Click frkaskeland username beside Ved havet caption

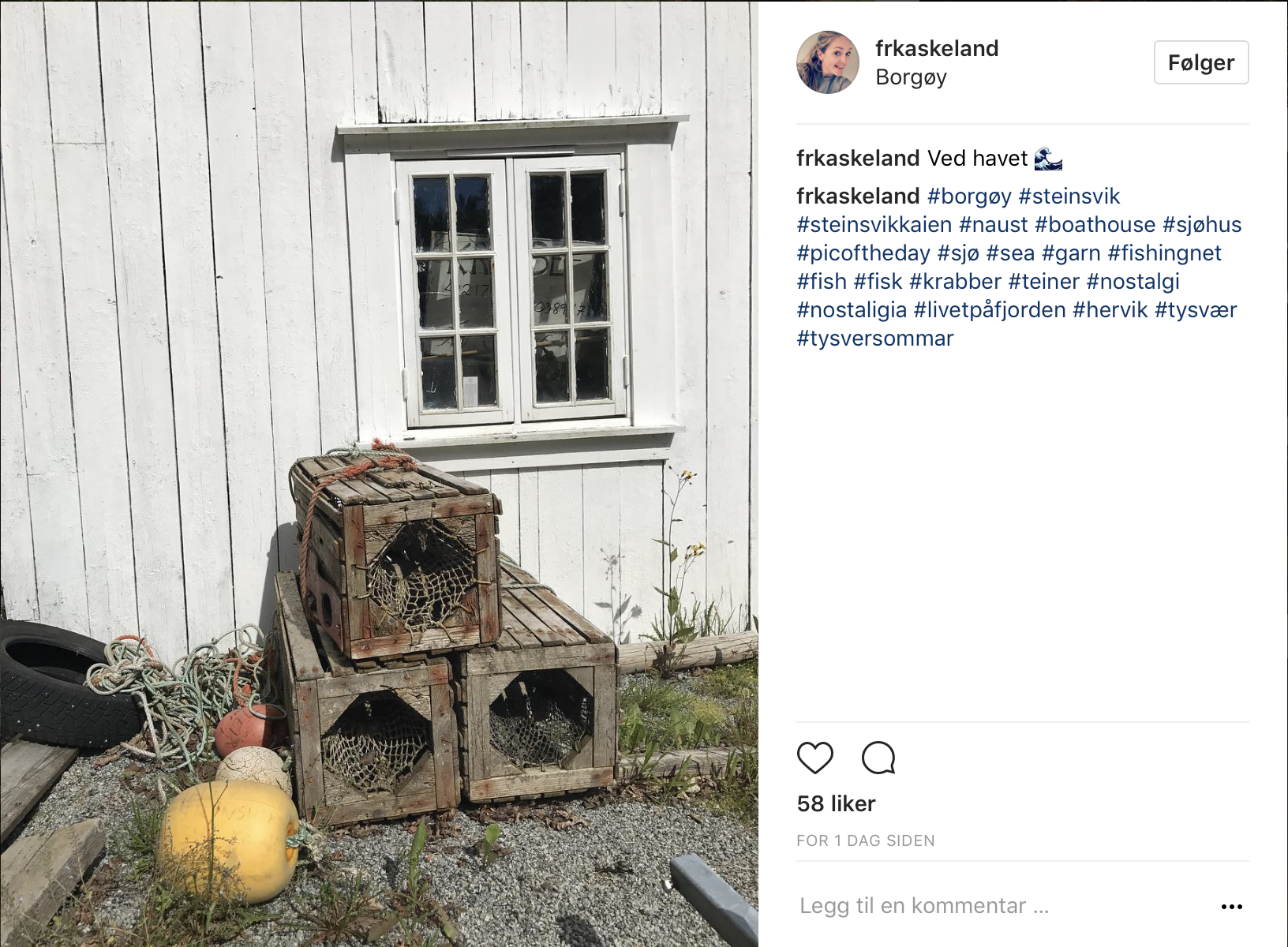tap(858, 159)
